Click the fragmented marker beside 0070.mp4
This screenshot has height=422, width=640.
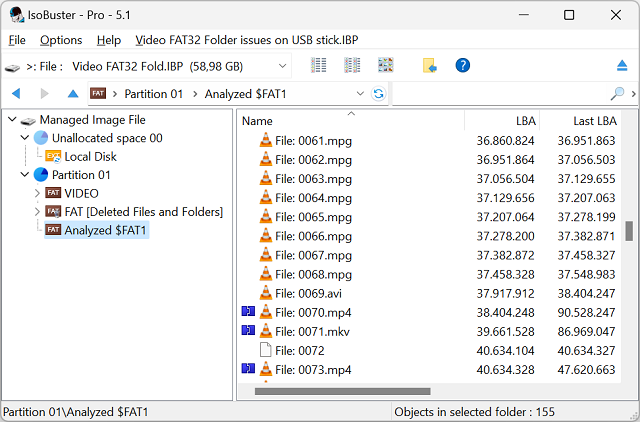click(248, 312)
